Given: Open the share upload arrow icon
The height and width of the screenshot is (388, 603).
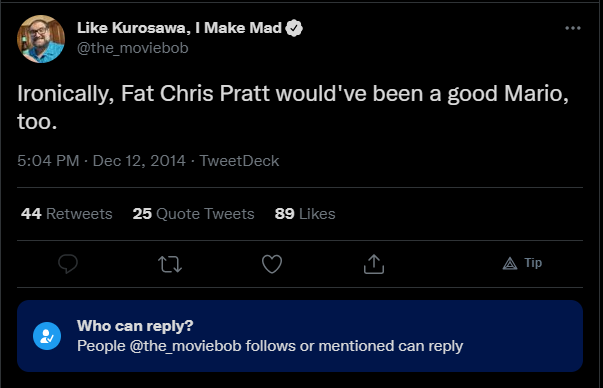Looking at the screenshot, I should (374, 264).
